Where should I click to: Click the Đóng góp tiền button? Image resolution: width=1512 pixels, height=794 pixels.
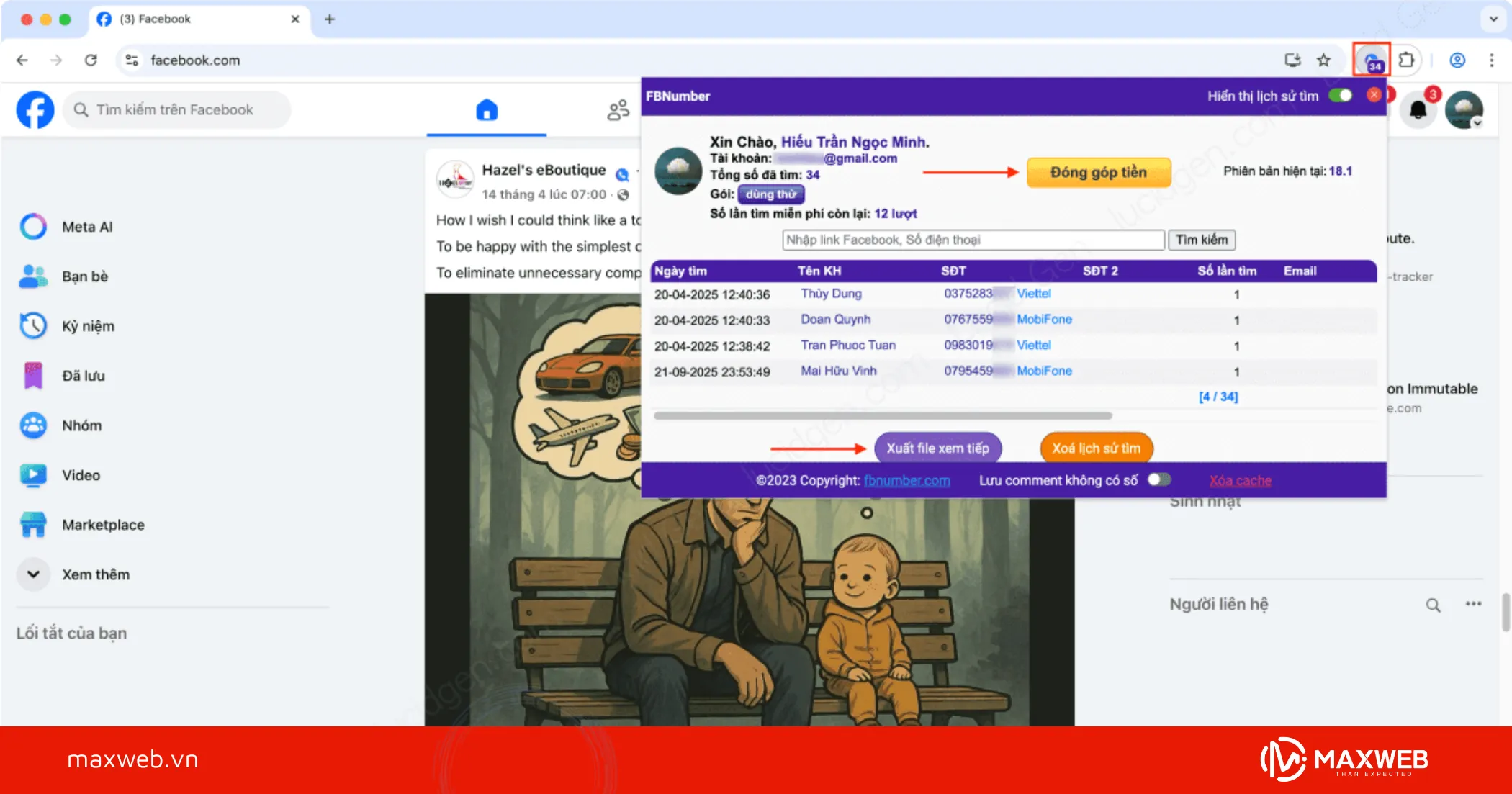tap(1099, 172)
